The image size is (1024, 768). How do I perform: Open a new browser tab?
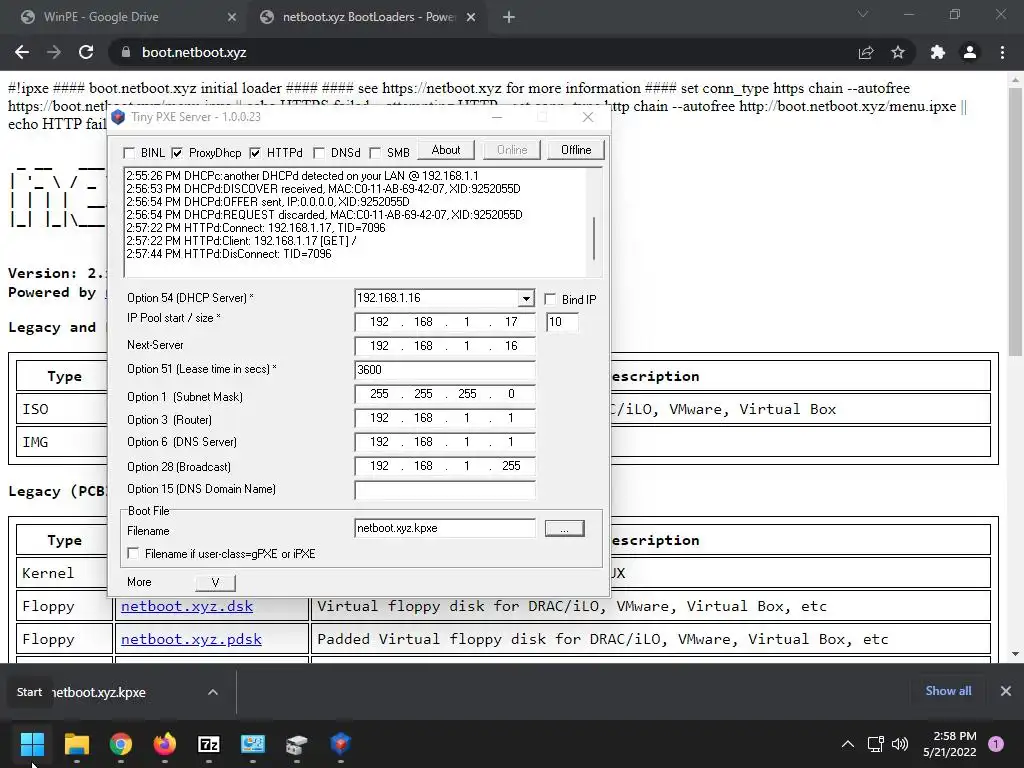tap(509, 17)
